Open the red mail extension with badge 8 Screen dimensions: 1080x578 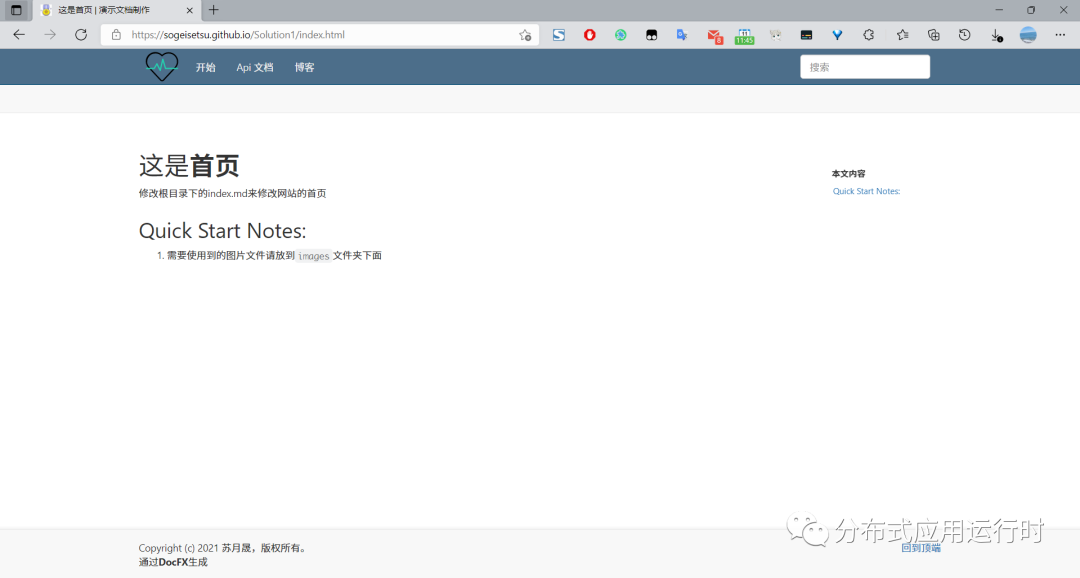[x=714, y=34]
